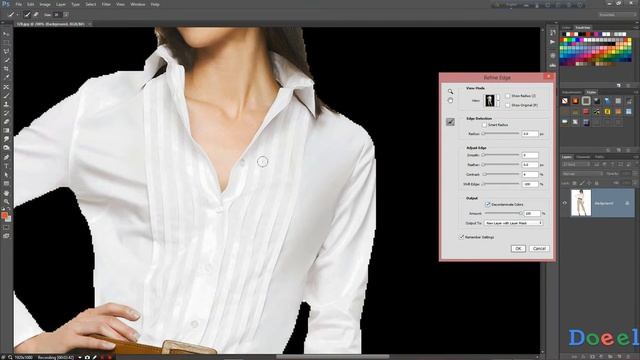Uncheck Decontaminate Colors
The width and height of the screenshot is (640, 360).
click(487, 204)
